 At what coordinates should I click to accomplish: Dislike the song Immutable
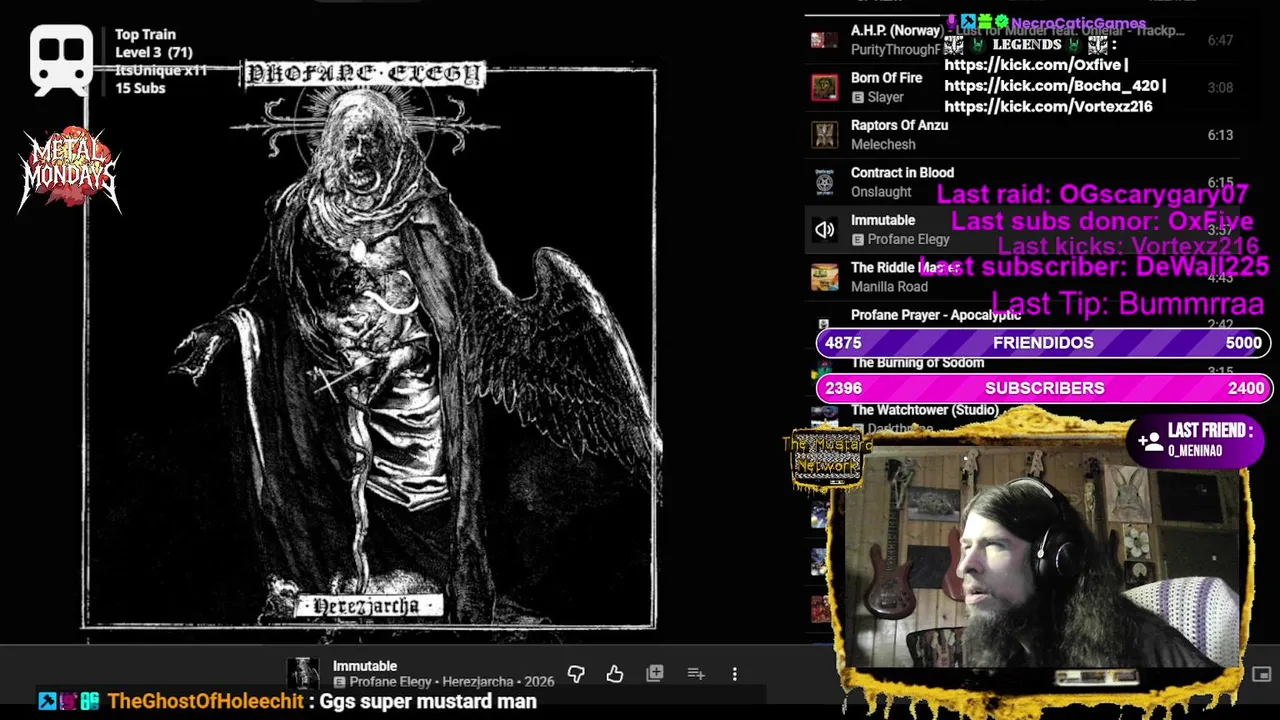(x=576, y=674)
